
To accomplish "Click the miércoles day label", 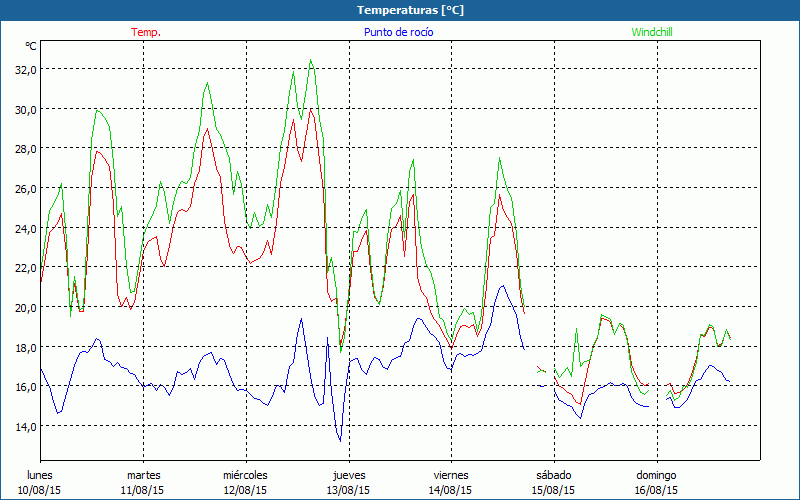I will point(245,475).
